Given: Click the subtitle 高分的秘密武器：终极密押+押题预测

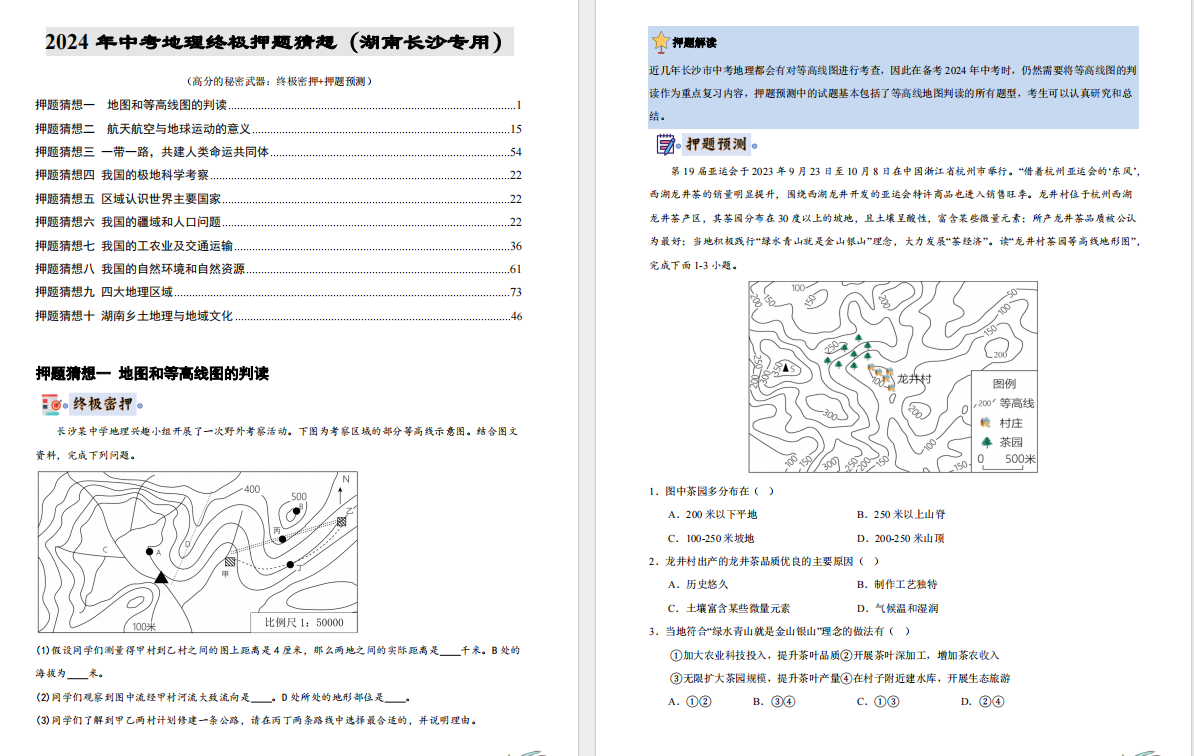Looking at the screenshot, I should click(279, 81).
